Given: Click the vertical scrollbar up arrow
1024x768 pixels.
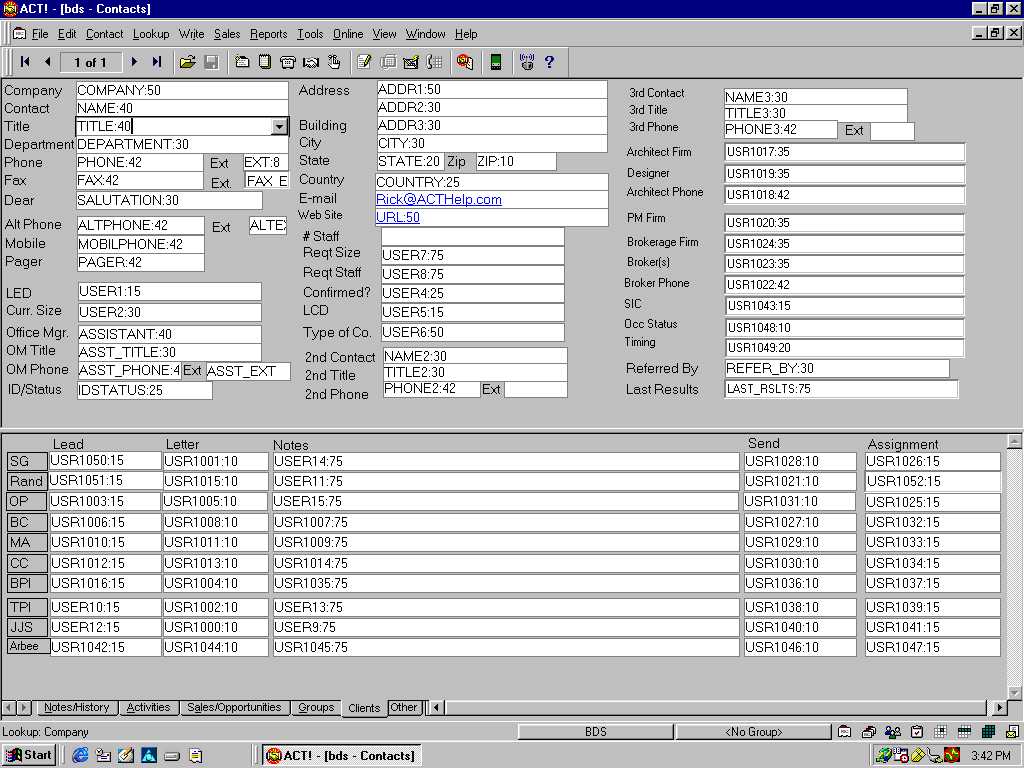Looking at the screenshot, I should [x=1014, y=441].
